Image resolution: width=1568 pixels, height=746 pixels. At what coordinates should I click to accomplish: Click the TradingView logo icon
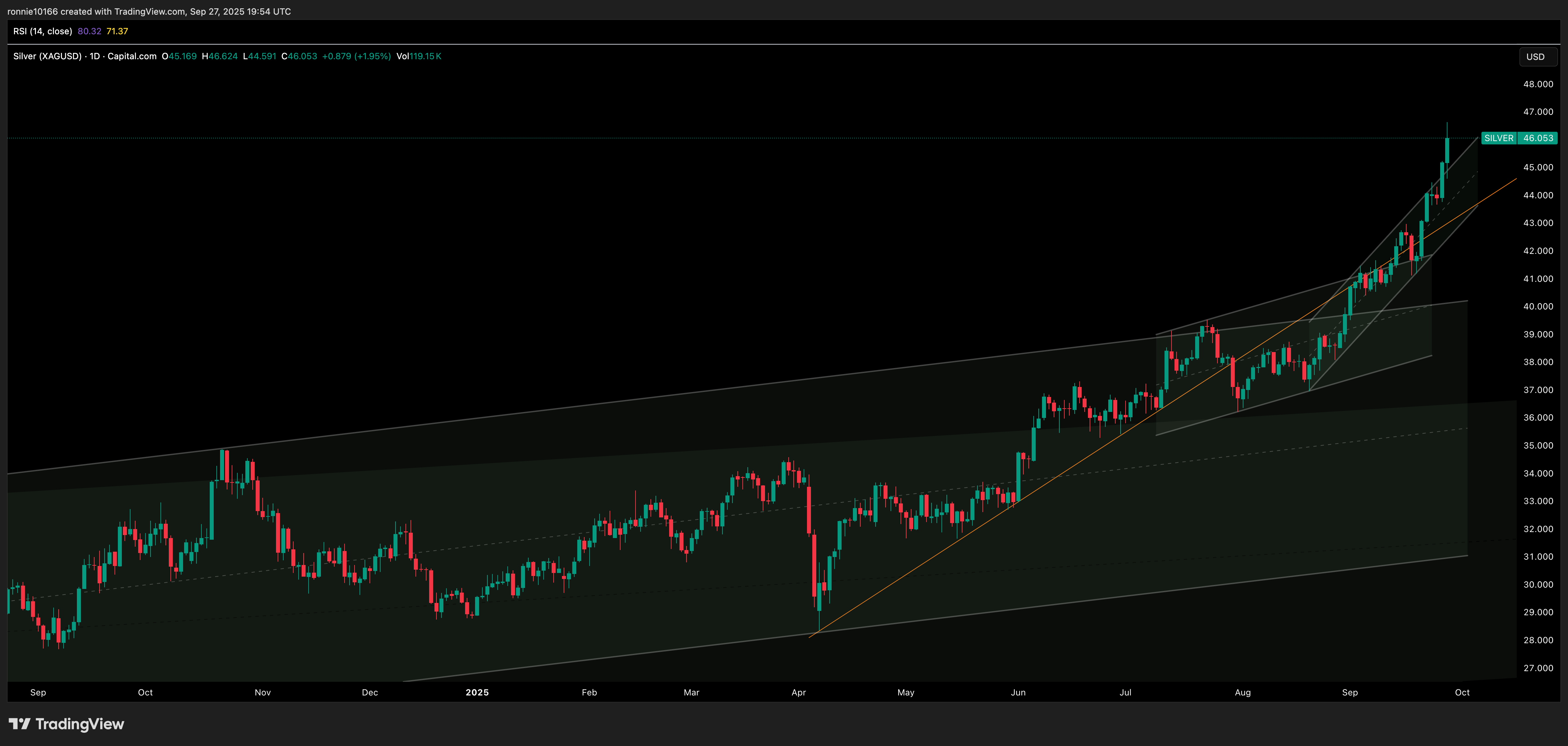tap(20, 724)
